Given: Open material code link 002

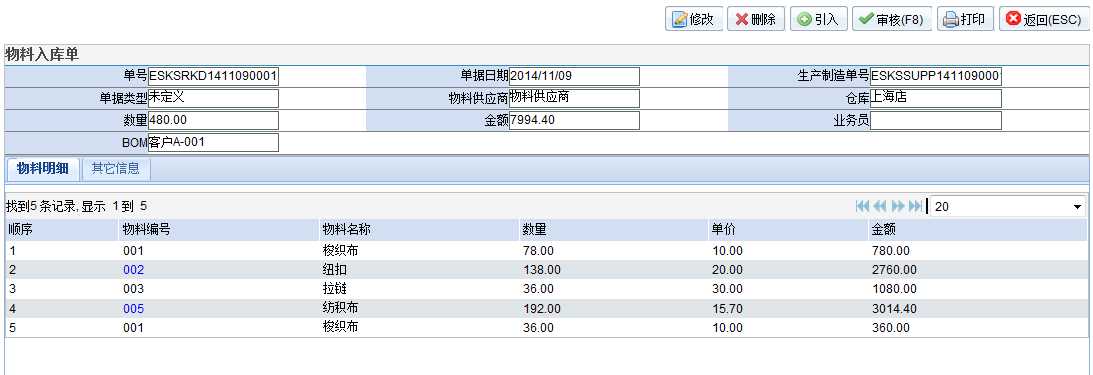Looking at the screenshot, I should pyautogui.click(x=133, y=270).
